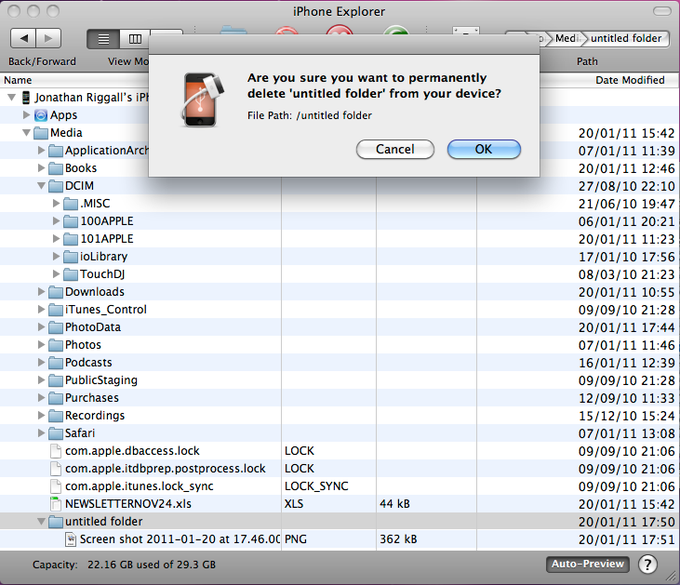Image resolution: width=680 pixels, height=585 pixels.
Task: Click the PhotoData folder icon
Action: click(x=56, y=327)
